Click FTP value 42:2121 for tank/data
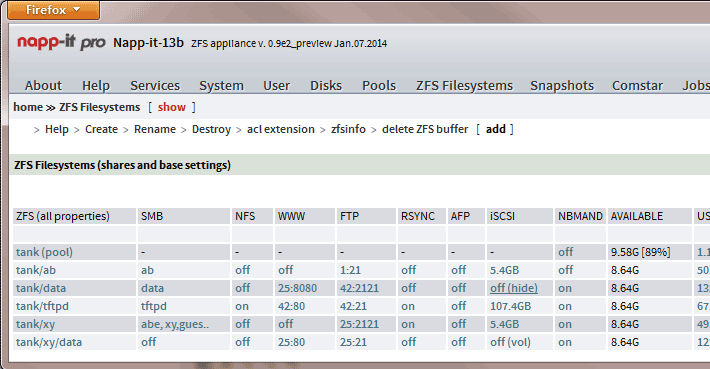Image resolution: width=710 pixels, height=369 pixels. click(x=360, y=288)
